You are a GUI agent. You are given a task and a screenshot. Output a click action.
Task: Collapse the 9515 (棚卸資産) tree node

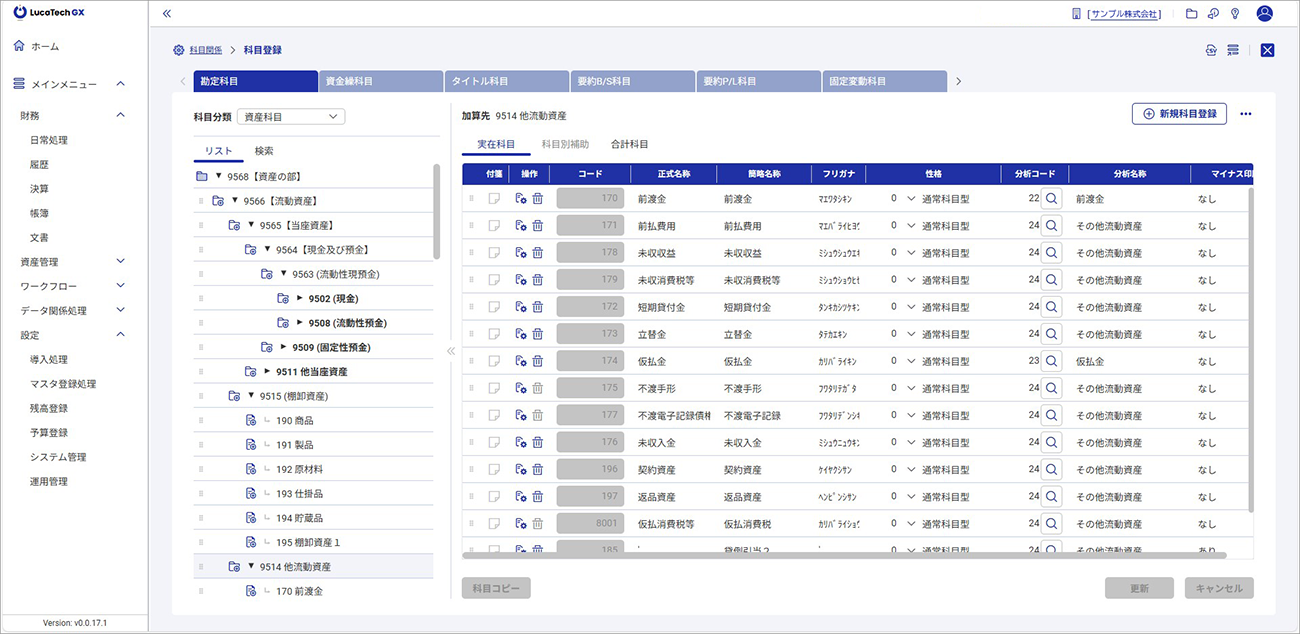(x=252, y=396)
